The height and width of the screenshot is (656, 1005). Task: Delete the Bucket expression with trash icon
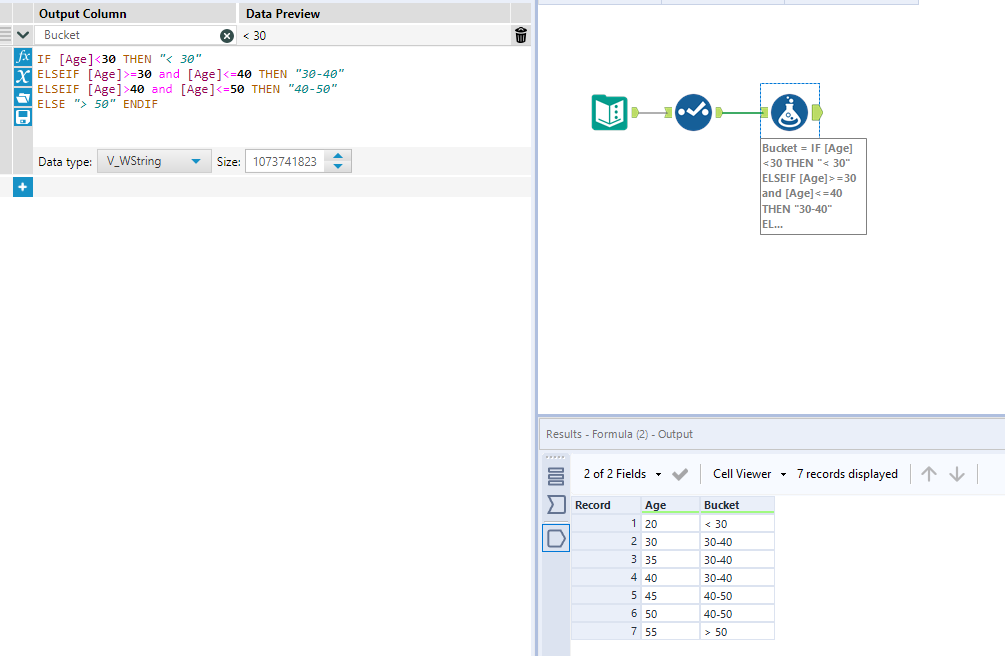tap(521, 35)
